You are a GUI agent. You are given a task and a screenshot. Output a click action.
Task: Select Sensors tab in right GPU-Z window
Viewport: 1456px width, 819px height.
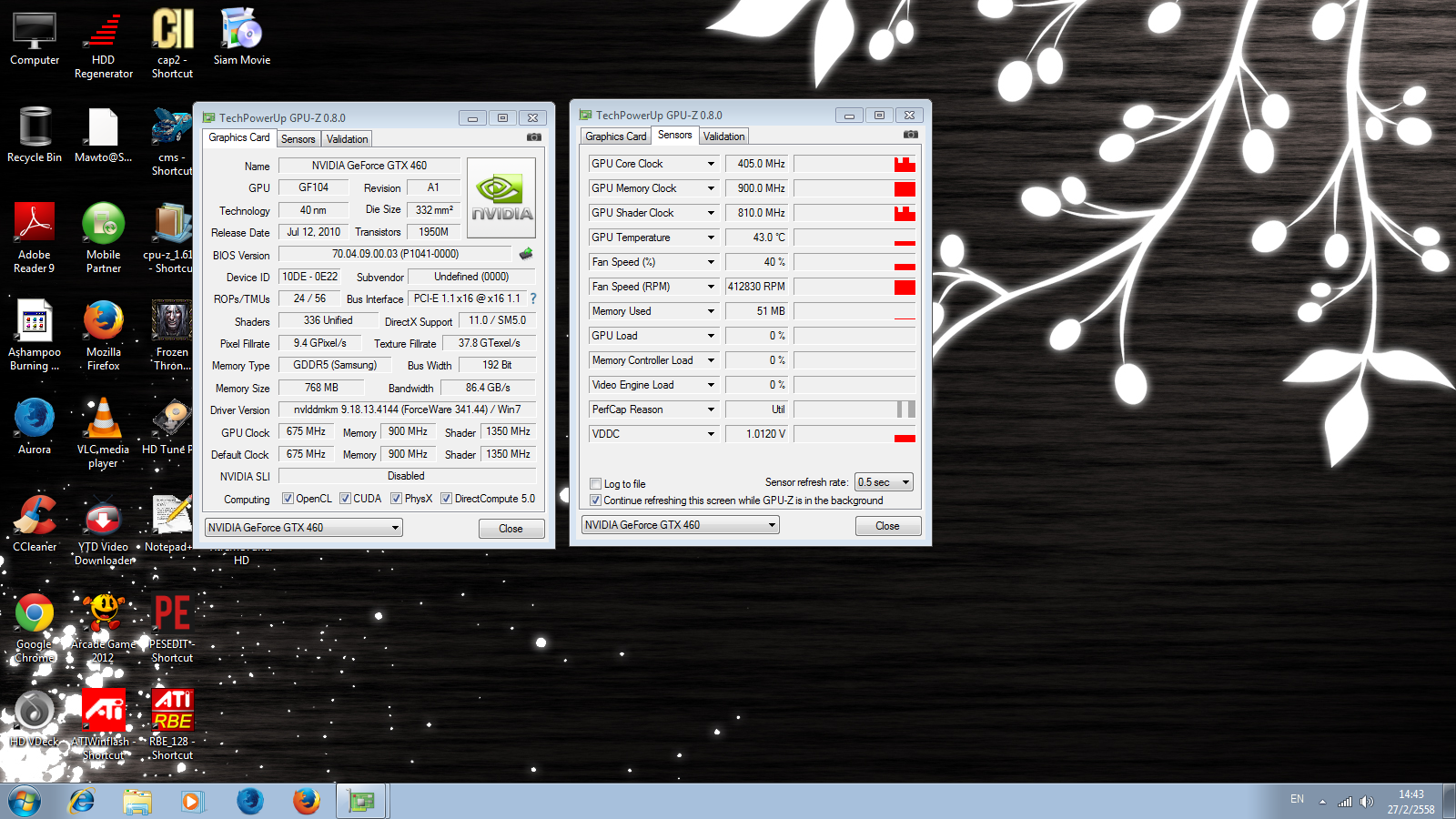675,135
